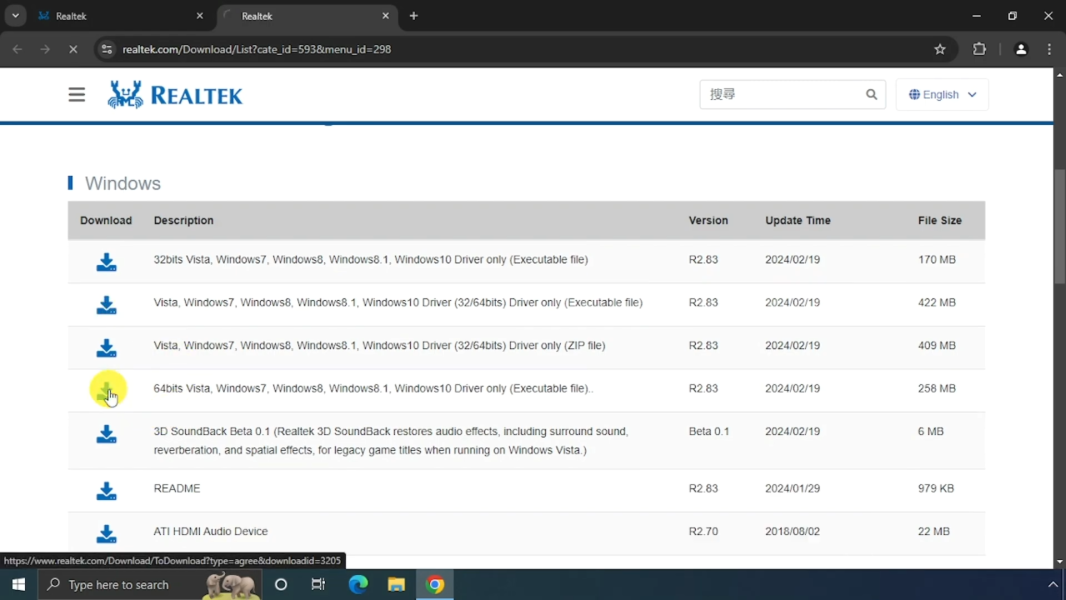The width and height of the screenshot is (1066, 600).
Task: Click the File Size column header
Action: pos(940,220)
